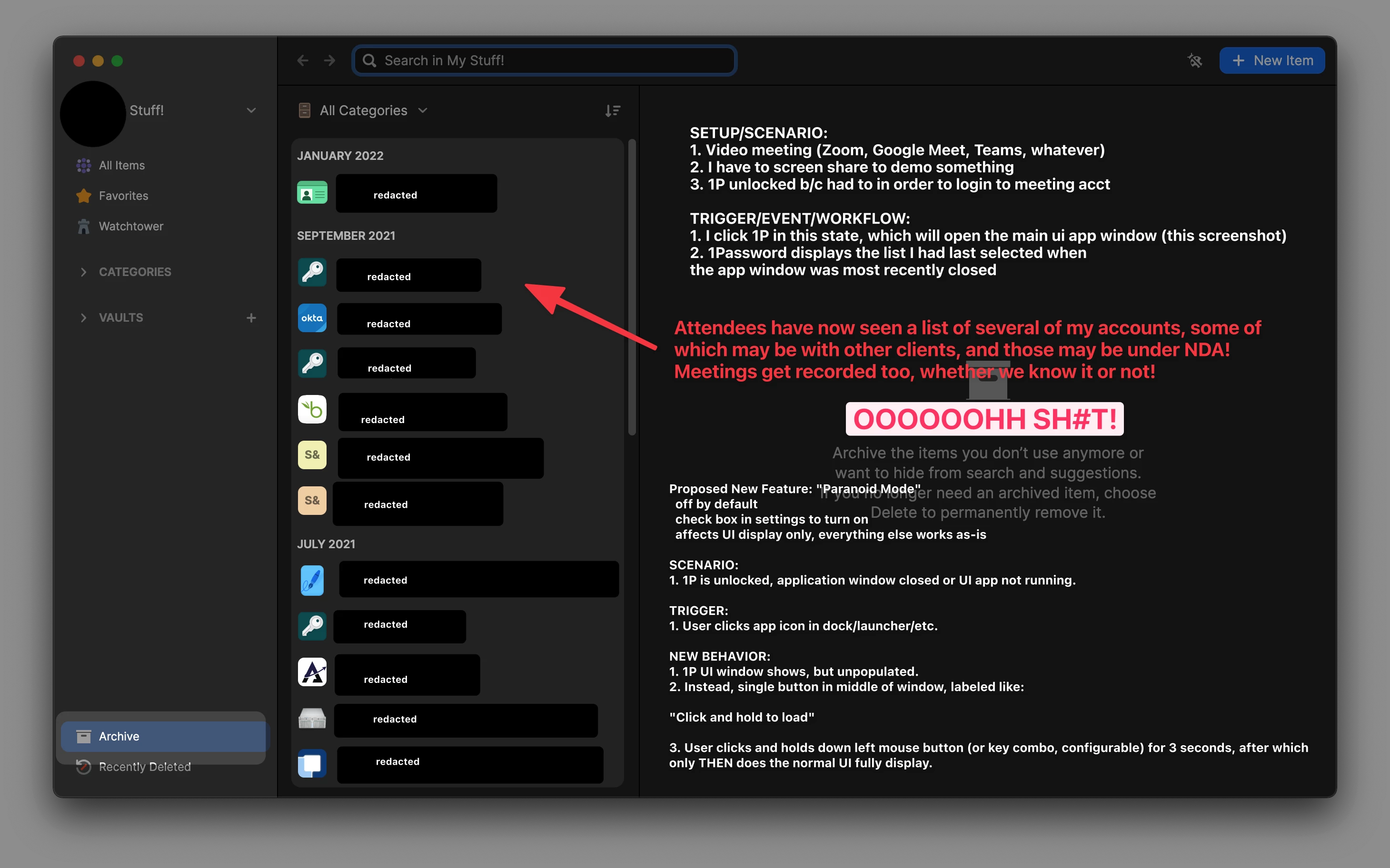Select the green leaf 'b' item icon
Viewport: 1390px width, 868px height.
[312, 409]
